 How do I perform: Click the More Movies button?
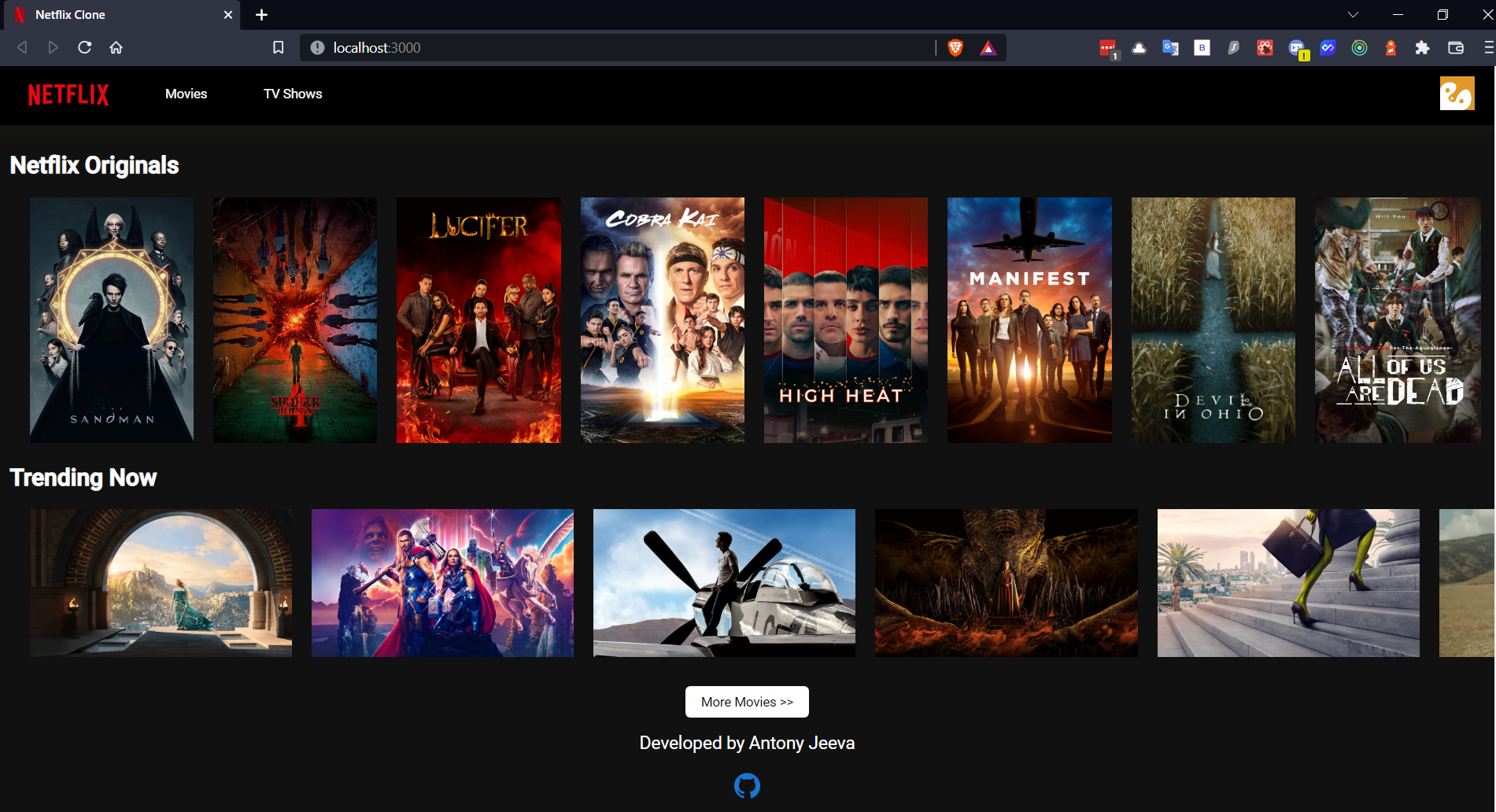click(x=746, y=701)
